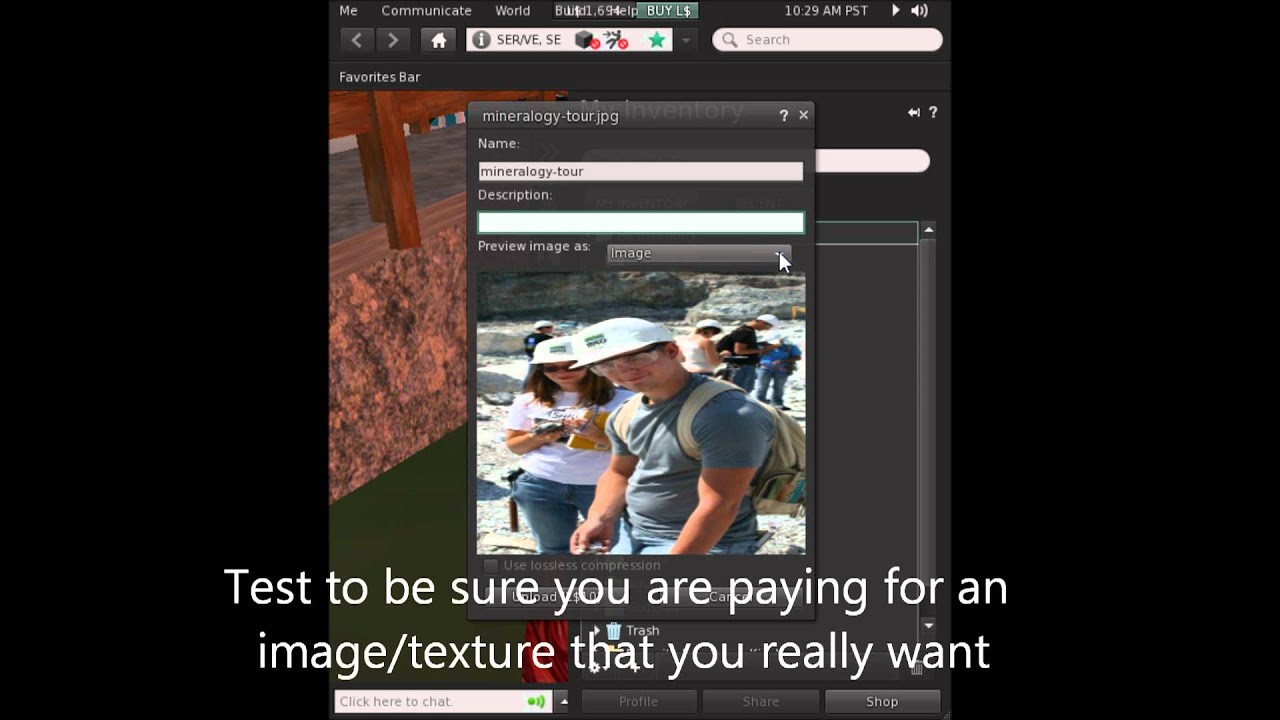This screenshot has height=720, width=1280.
Task: Click the image preview of the mineralogy tour
Action: tap(641, 413)
